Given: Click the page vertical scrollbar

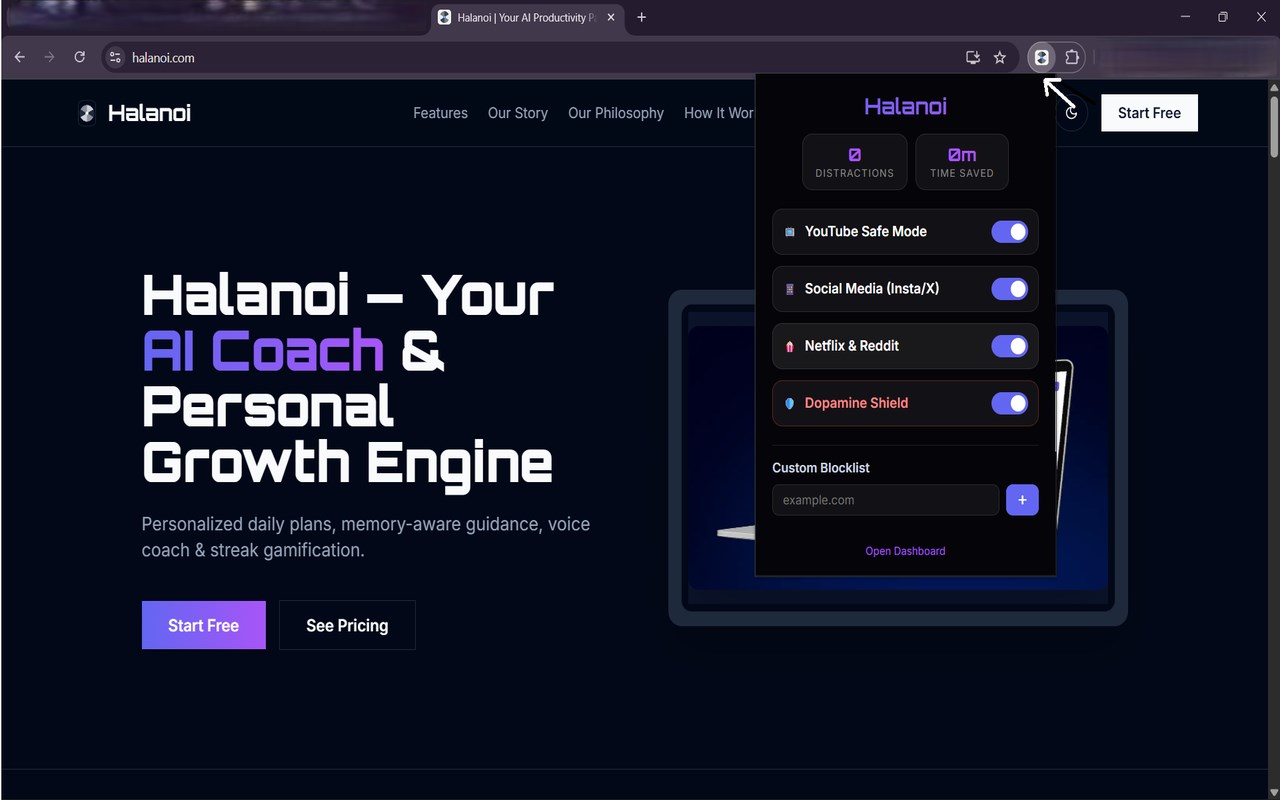Looking at the screenshot, I should pyautogui.click(x=1273, y=125).
